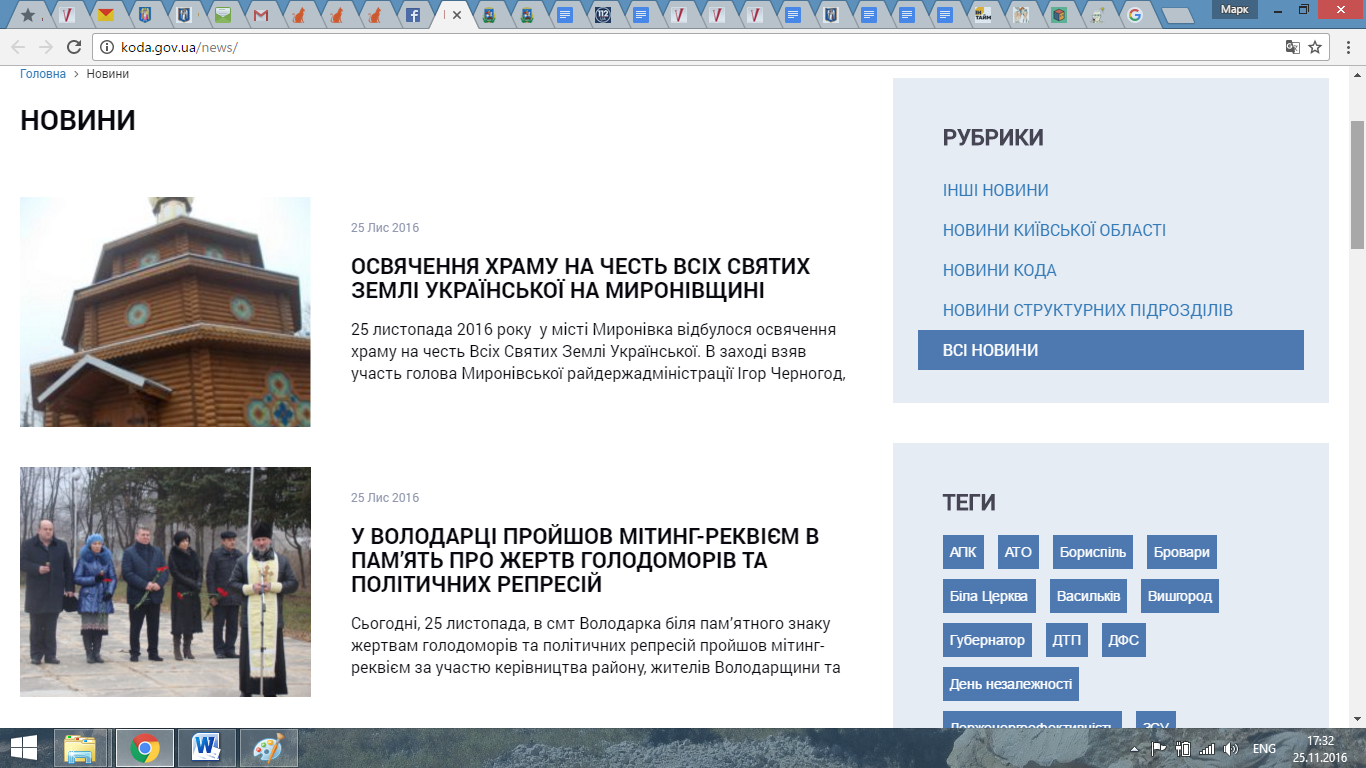Select the 'Новини Київської області' category
The width and height of the screenshot is (1366, 768).
tap(1054, 230)
